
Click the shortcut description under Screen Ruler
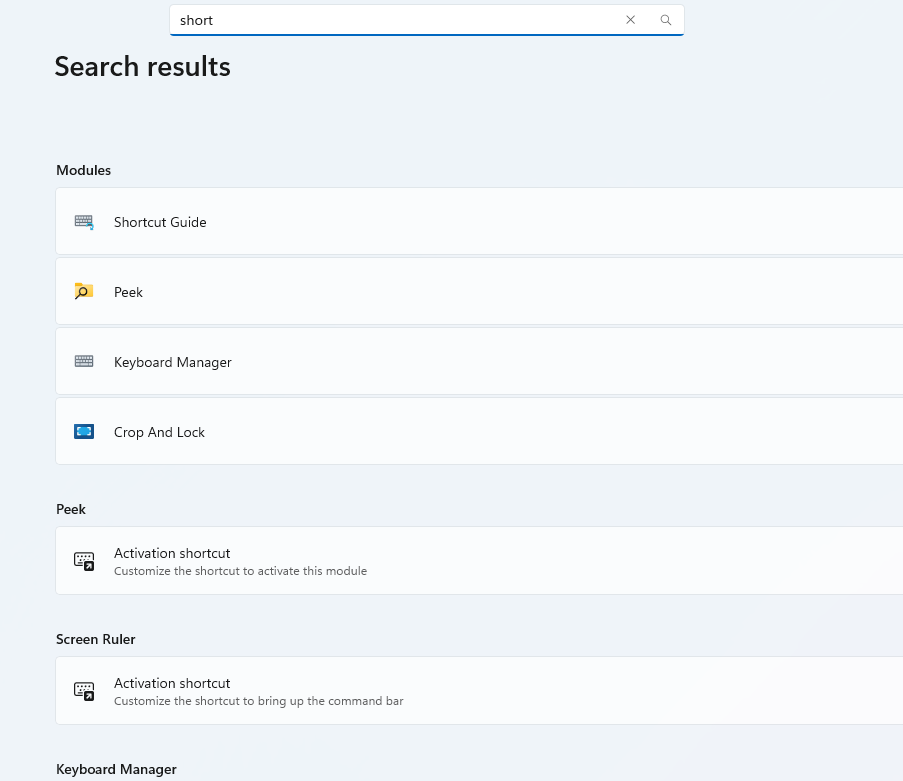(258, 701)
